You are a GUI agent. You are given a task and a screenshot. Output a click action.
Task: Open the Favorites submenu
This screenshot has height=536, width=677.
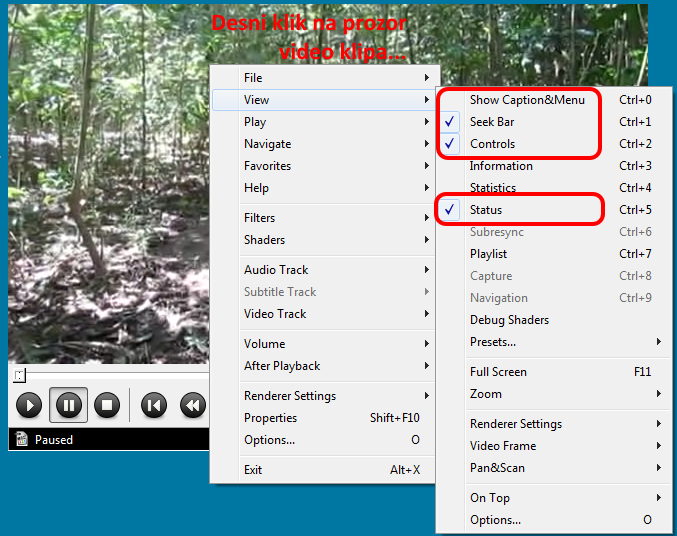click(324, 166)
